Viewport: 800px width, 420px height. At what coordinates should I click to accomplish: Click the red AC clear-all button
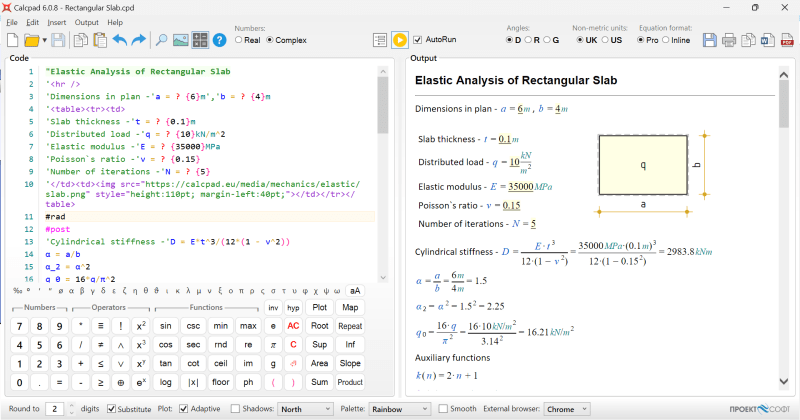click(x=293, y=326)
